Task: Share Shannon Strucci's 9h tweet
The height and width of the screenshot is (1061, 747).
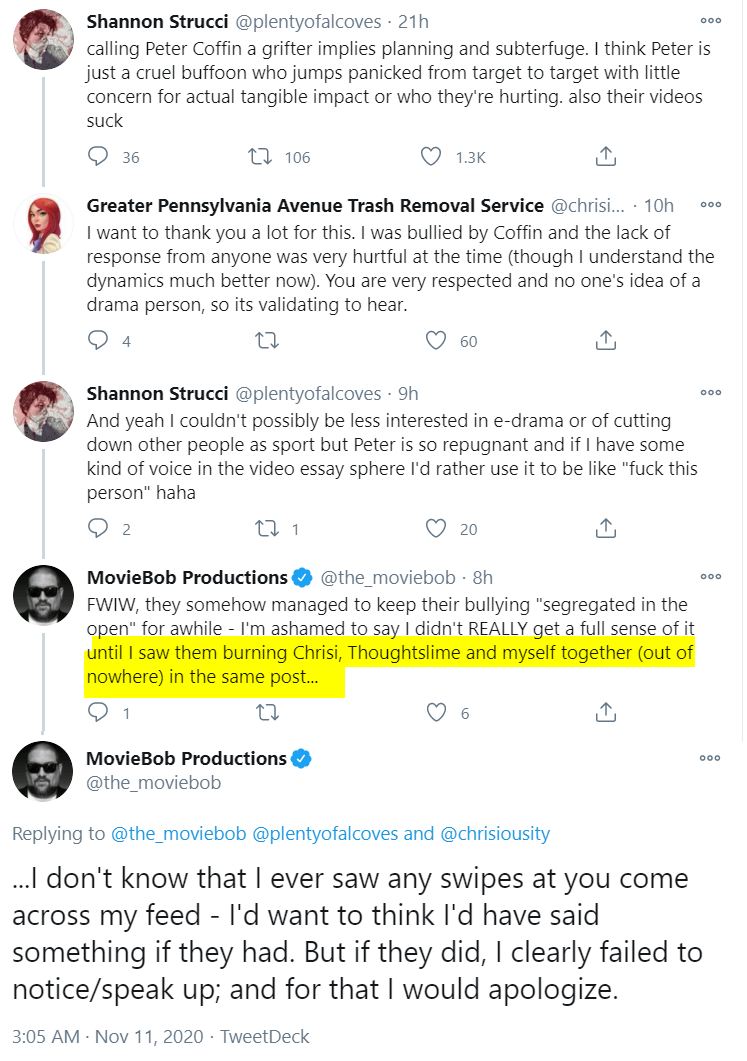Action: (605, 528)
